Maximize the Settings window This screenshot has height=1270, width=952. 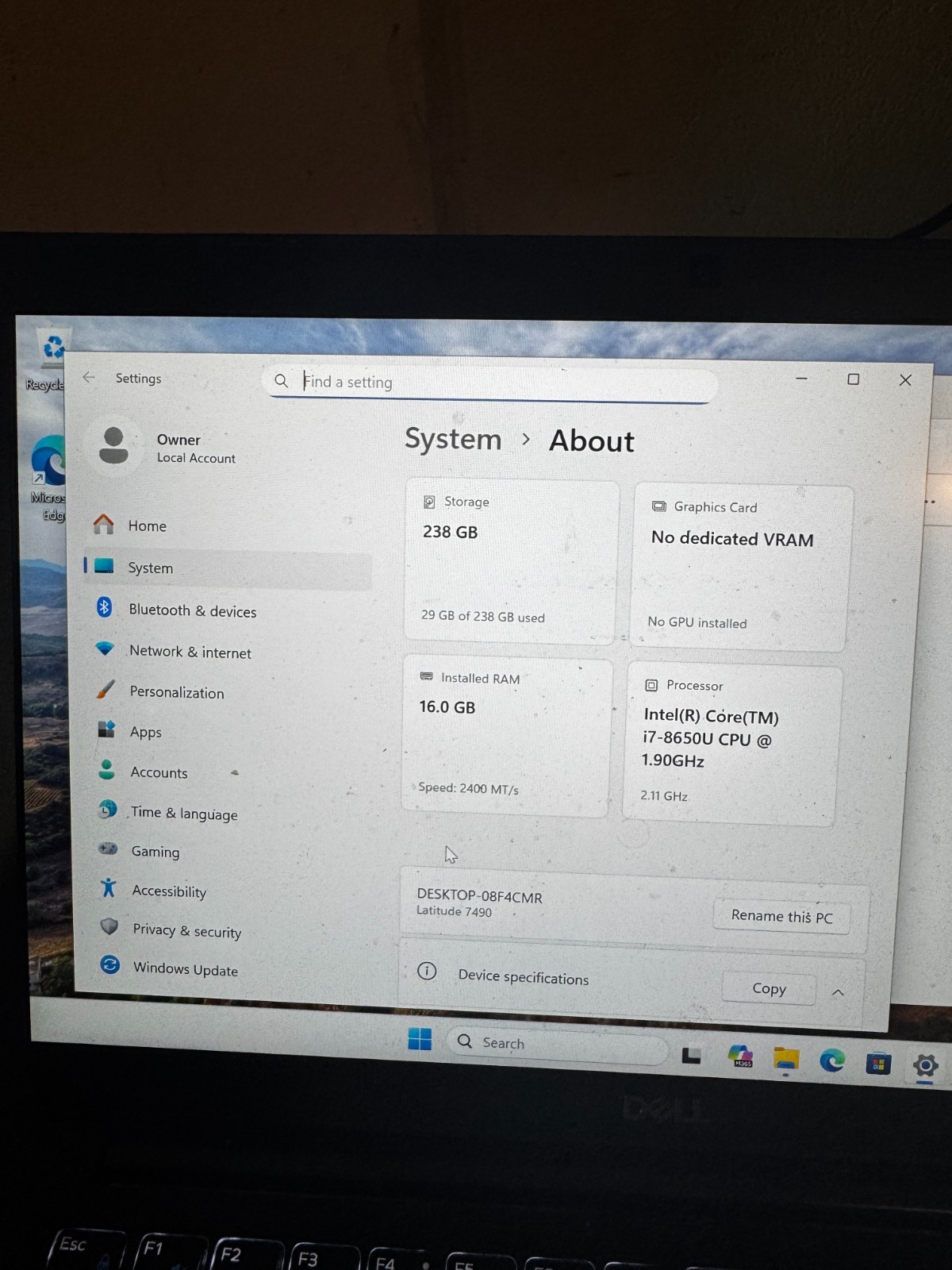tap(854, 379)
